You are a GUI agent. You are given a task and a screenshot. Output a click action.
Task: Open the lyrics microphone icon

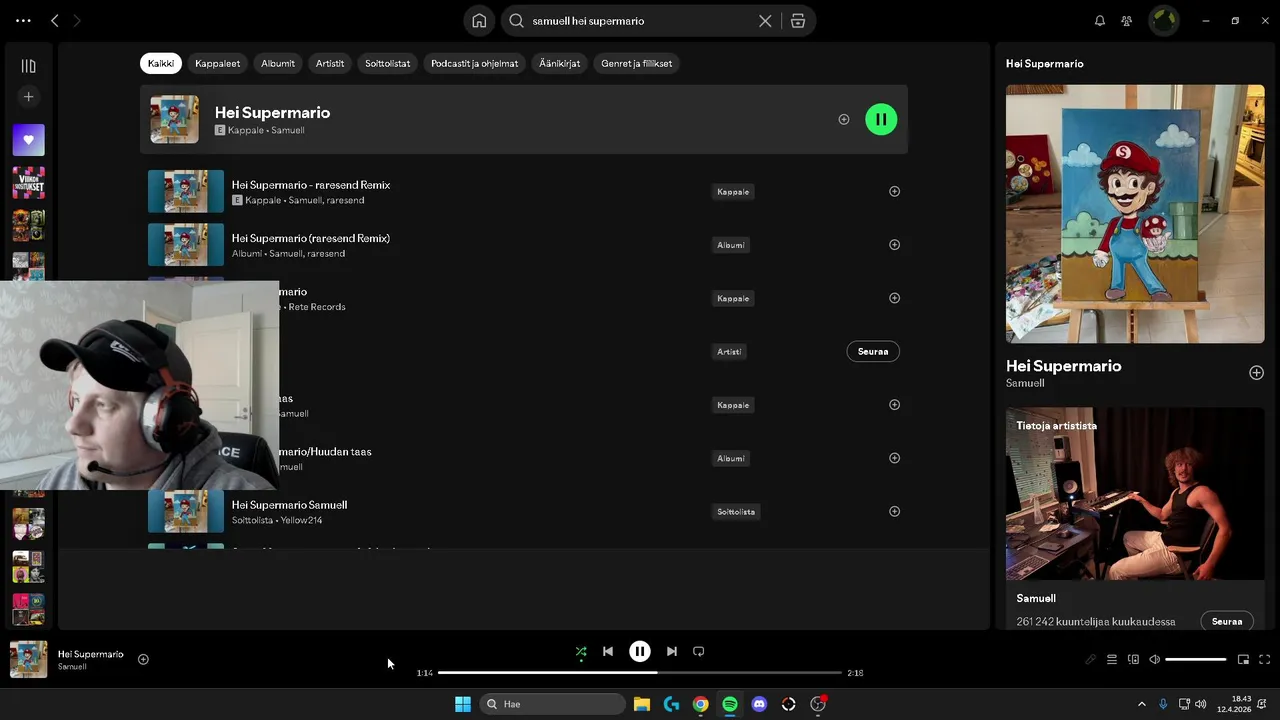click(x=1091, y=659)
